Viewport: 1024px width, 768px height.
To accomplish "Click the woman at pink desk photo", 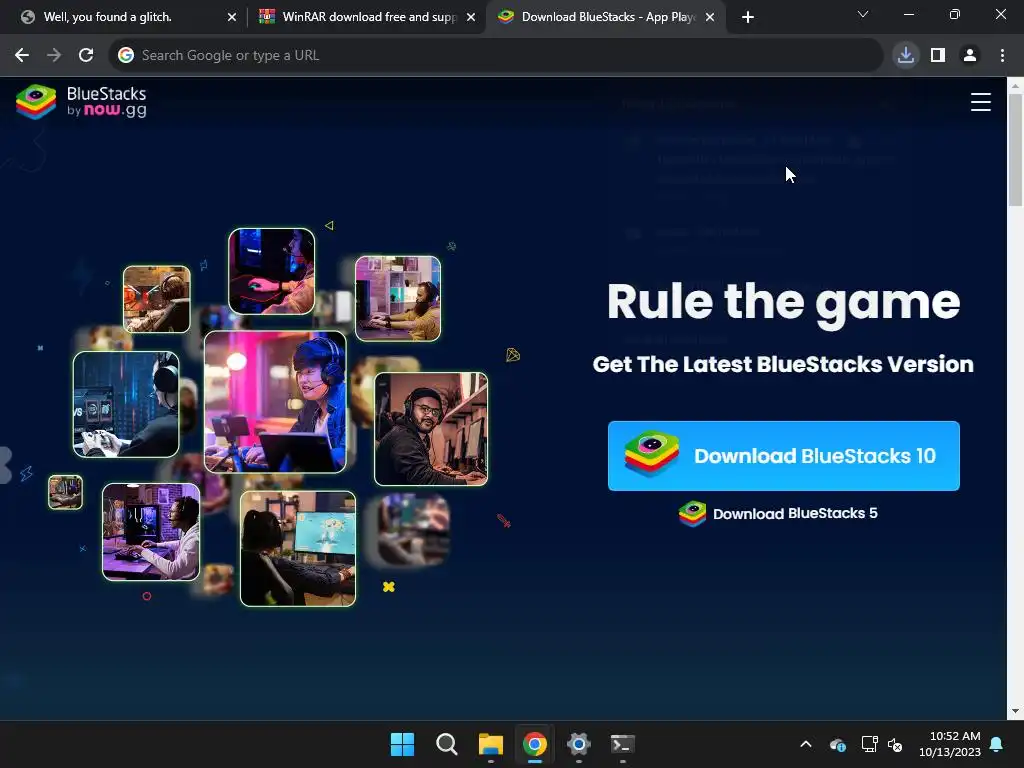I will [398, 298].
